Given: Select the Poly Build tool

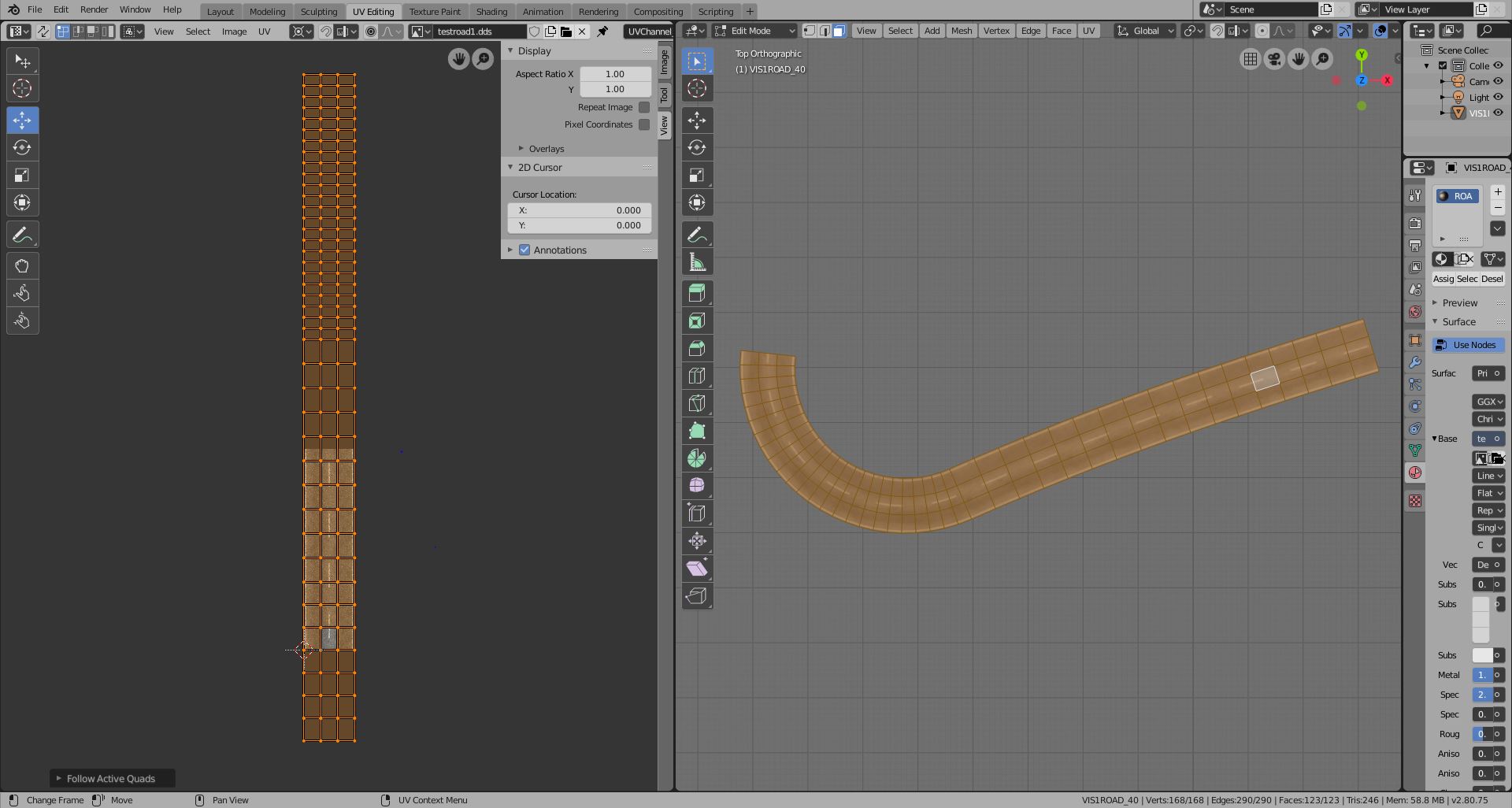Looking at the screenshot, I should 697,432.
